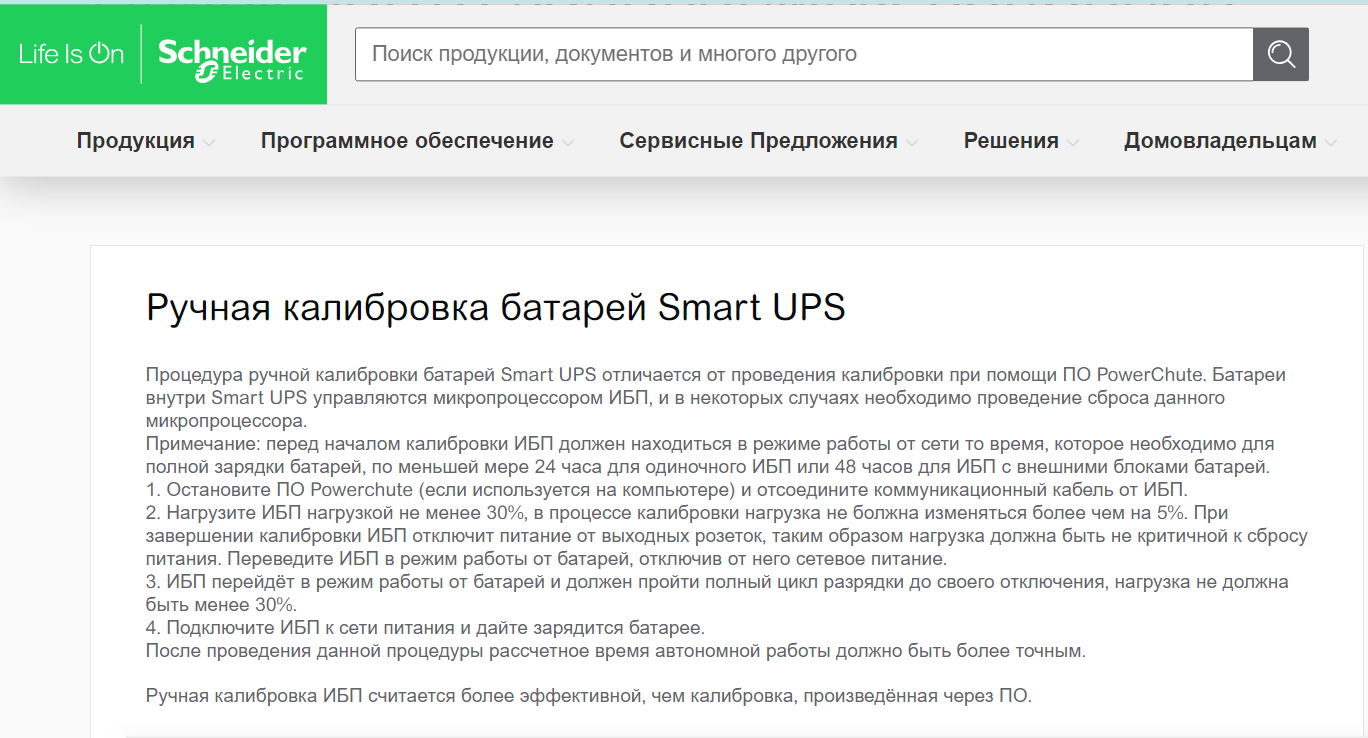
Task: Click the search magnifier button
Action: tap(1281, 54)
